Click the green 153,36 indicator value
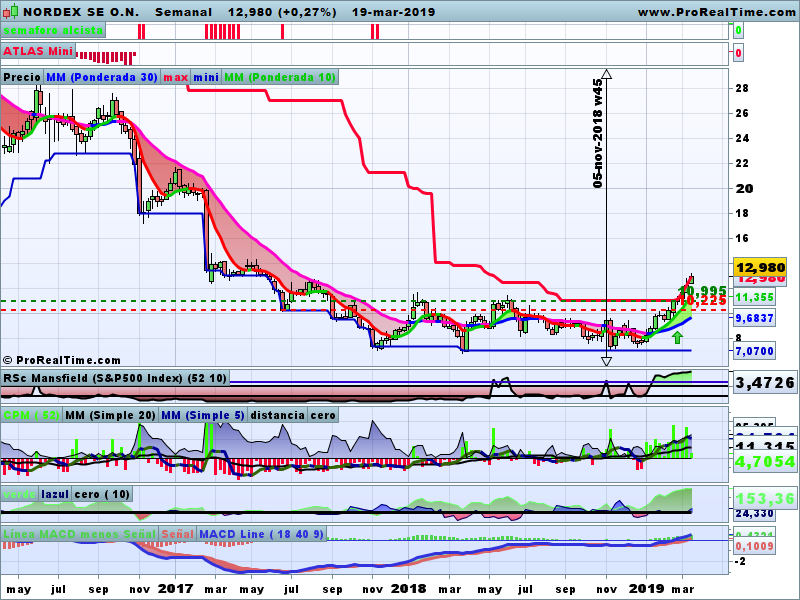The width and height of the screenshot is (800, 600). [x=765, y=498]
